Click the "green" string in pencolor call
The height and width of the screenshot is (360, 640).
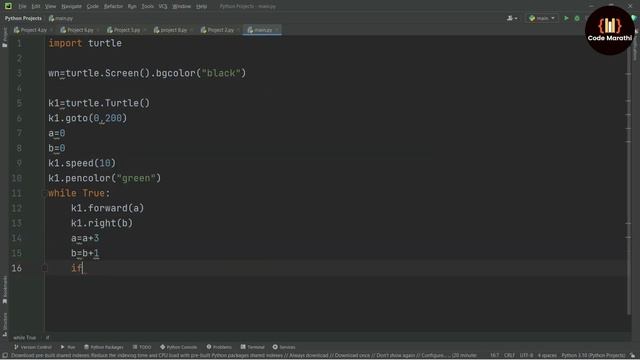coord(136,178)
